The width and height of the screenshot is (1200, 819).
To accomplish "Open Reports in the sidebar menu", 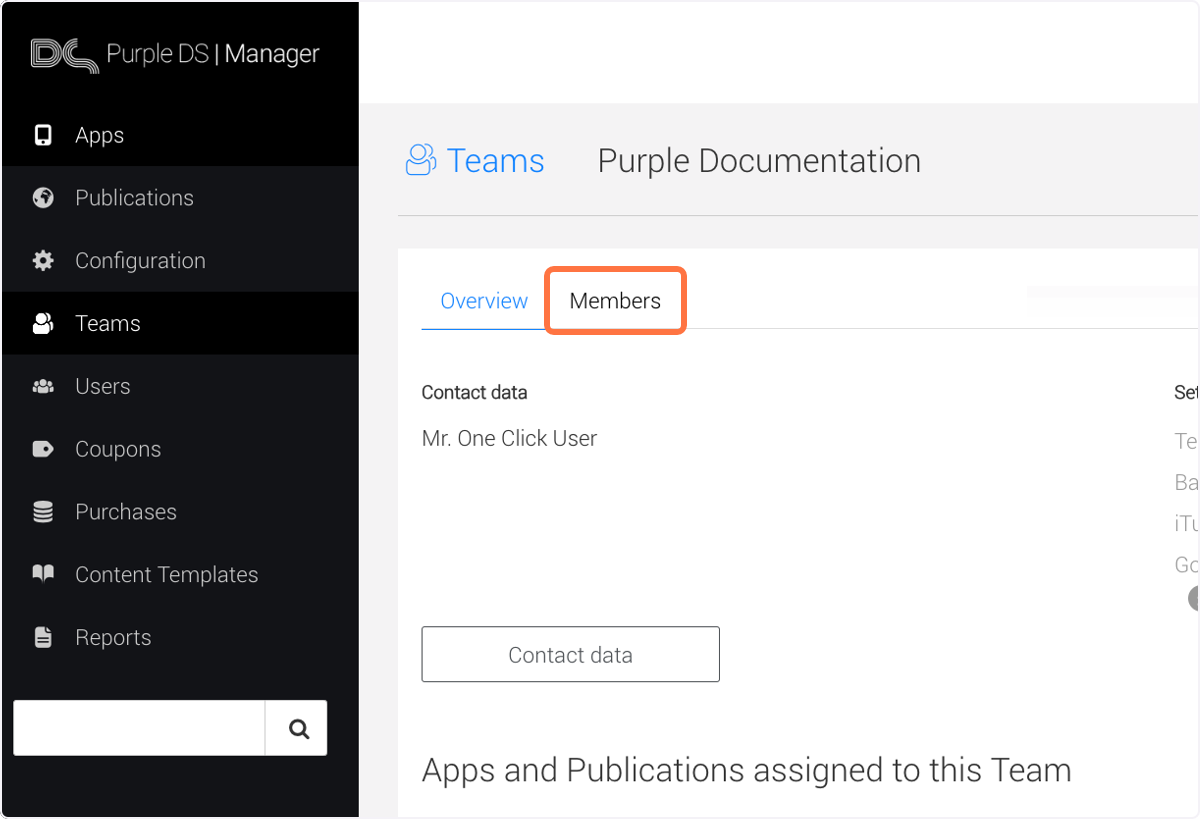I will 180,637.
